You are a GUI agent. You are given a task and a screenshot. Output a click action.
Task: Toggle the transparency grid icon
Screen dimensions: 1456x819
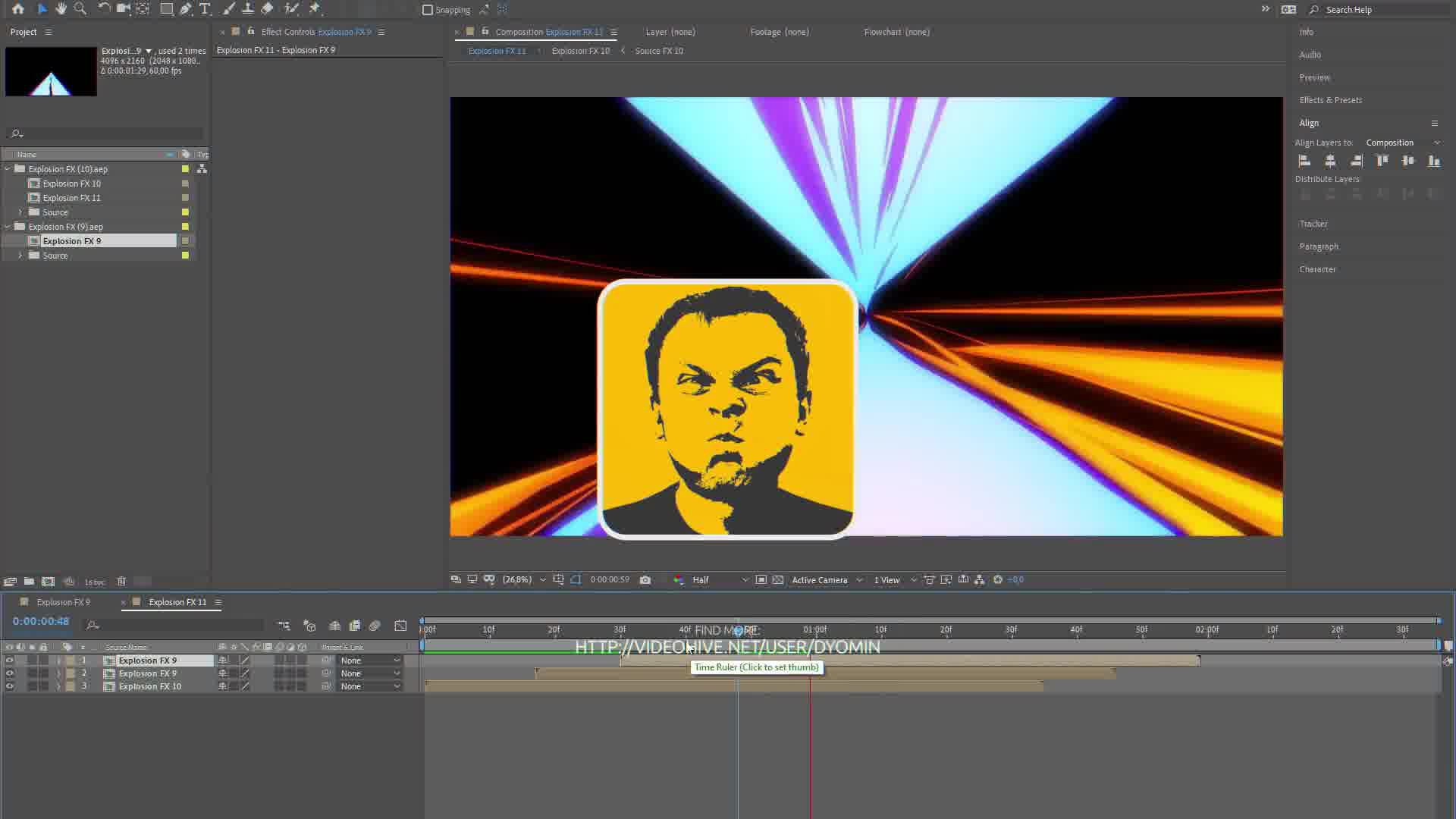click(x=778, y=579)
